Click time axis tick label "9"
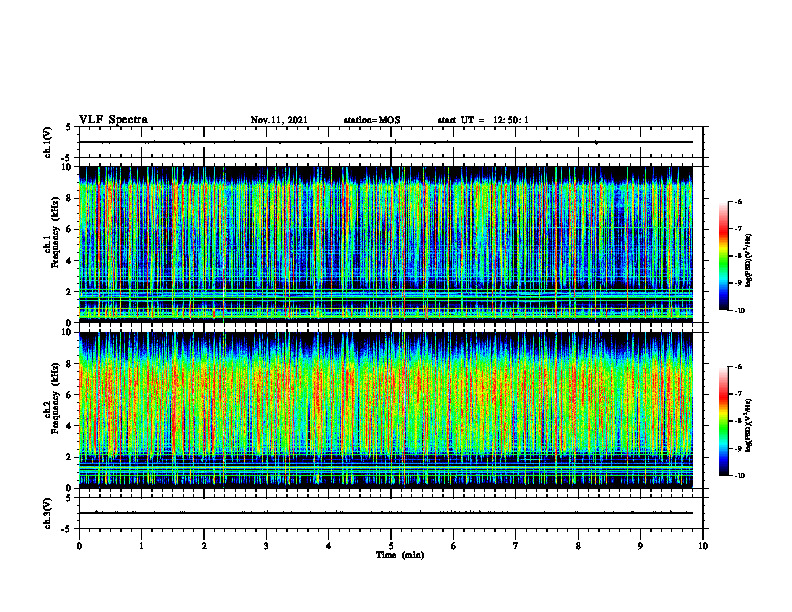792x612 pixels. tap(640, 546)
